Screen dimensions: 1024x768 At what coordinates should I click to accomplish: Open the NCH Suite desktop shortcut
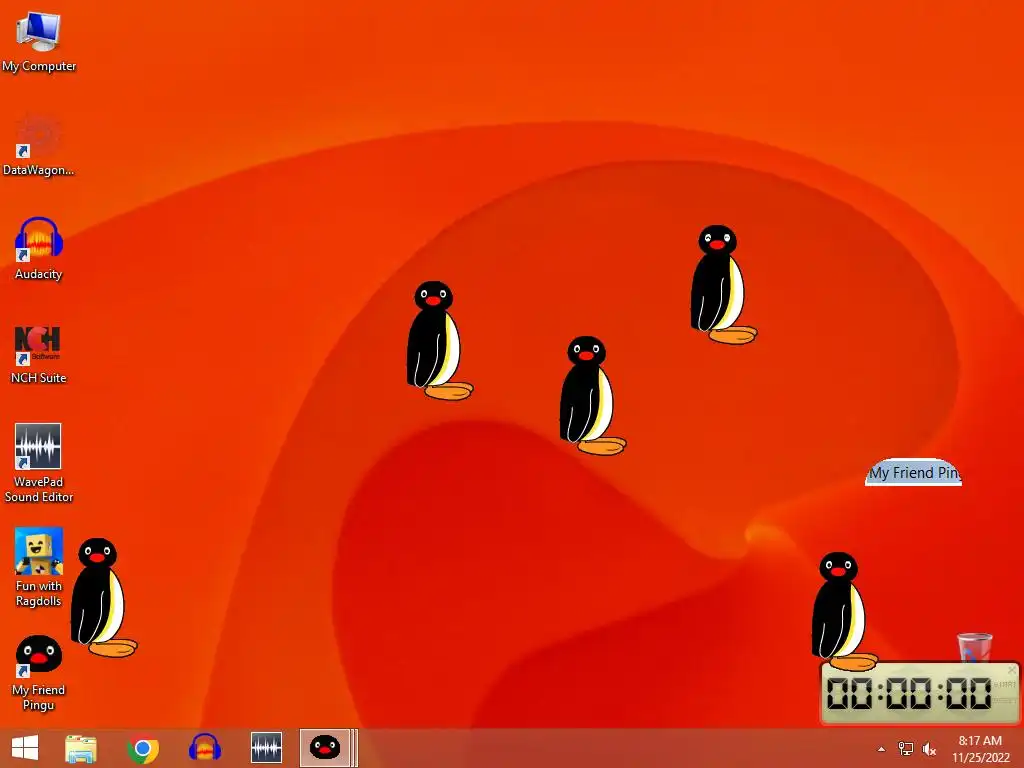pos(39,353)
